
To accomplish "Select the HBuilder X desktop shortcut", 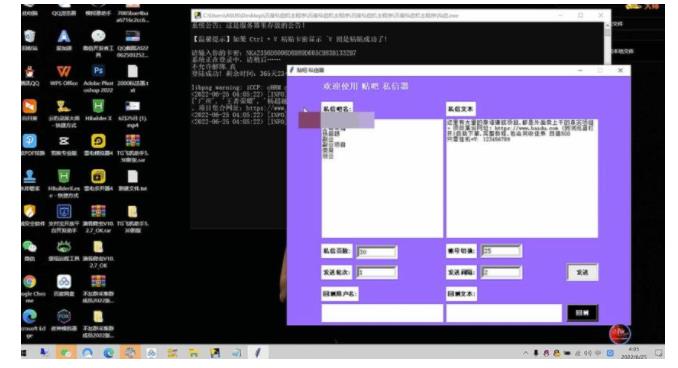I will click(x=98, y=110).
